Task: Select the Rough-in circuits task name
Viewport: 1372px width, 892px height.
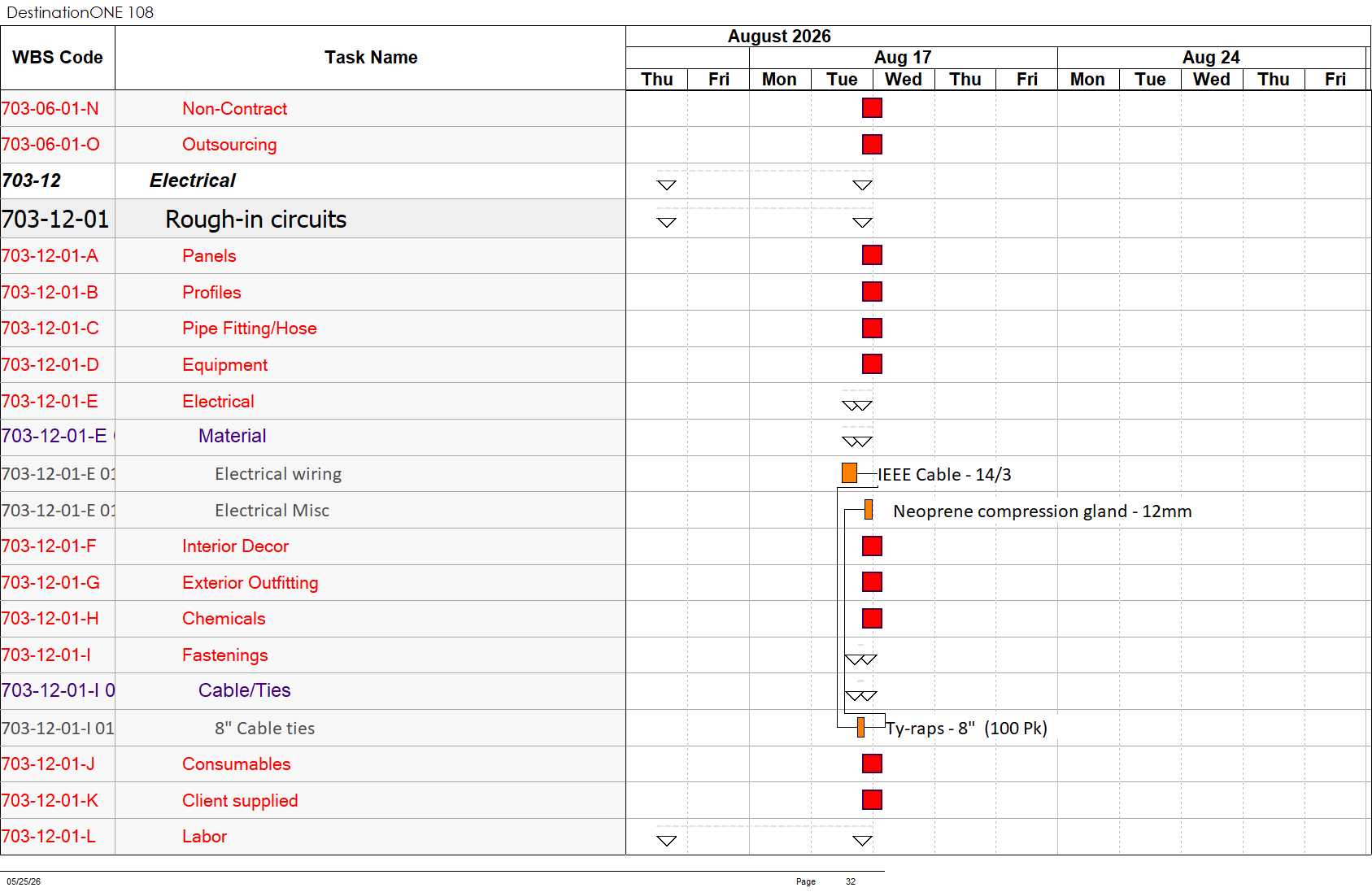Action: [256, 220]
